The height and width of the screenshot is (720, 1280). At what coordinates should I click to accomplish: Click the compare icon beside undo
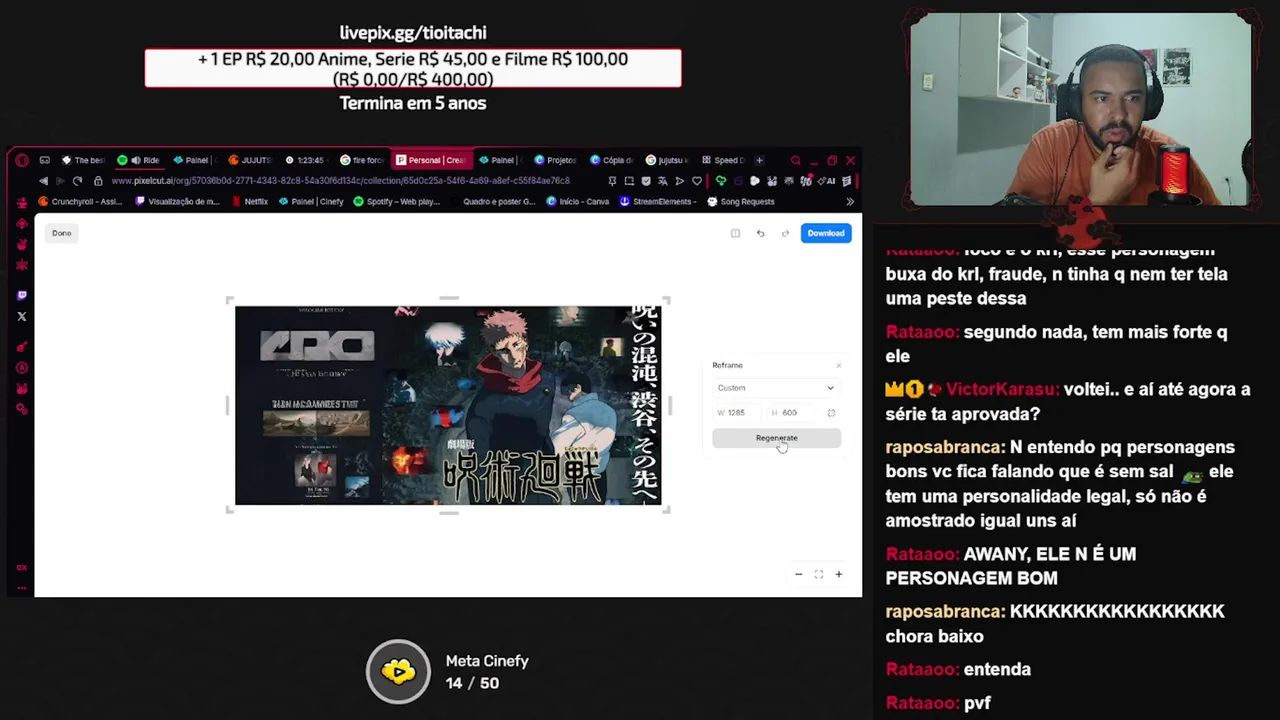[735, 233]
